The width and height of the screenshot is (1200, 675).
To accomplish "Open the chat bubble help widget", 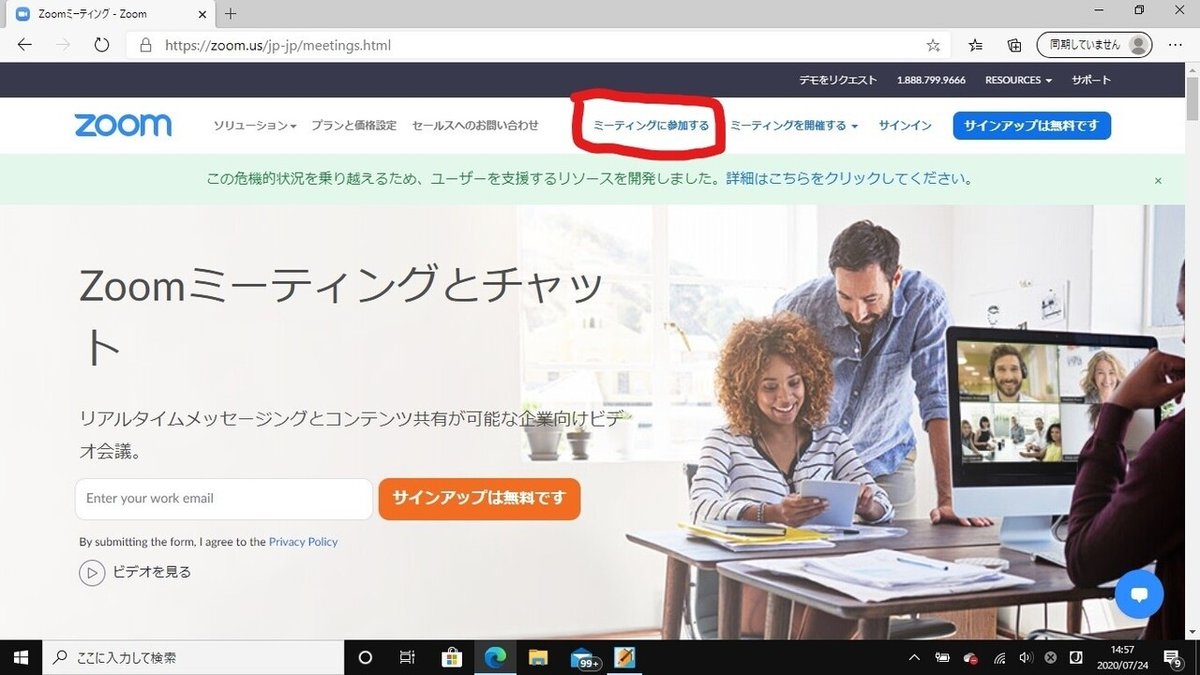I will pos(1139,594).
